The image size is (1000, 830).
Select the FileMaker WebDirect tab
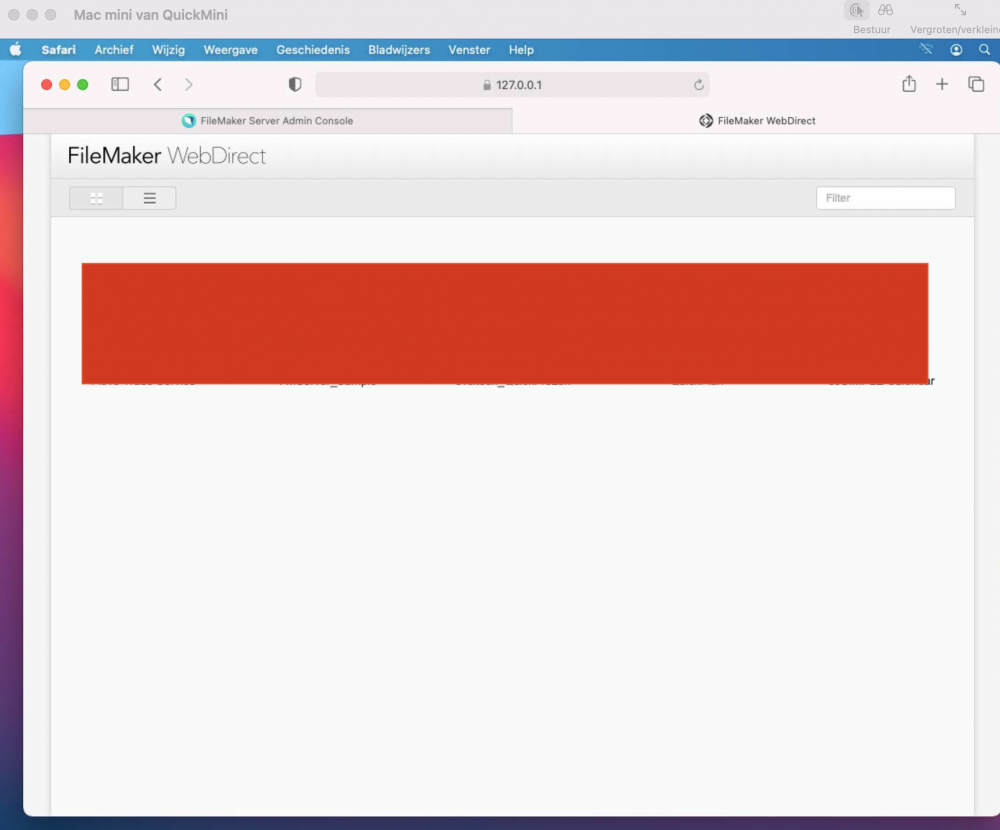(x=757, y=121)
